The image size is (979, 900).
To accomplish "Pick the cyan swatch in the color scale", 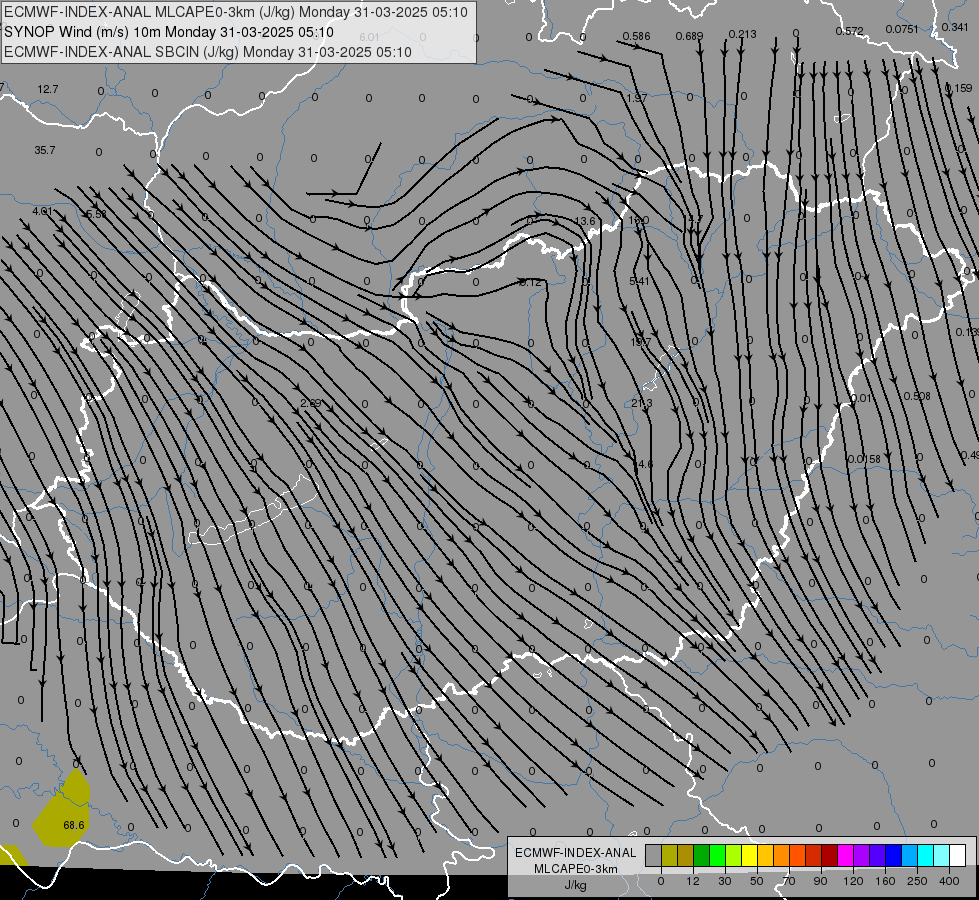I will pos(925,855).
